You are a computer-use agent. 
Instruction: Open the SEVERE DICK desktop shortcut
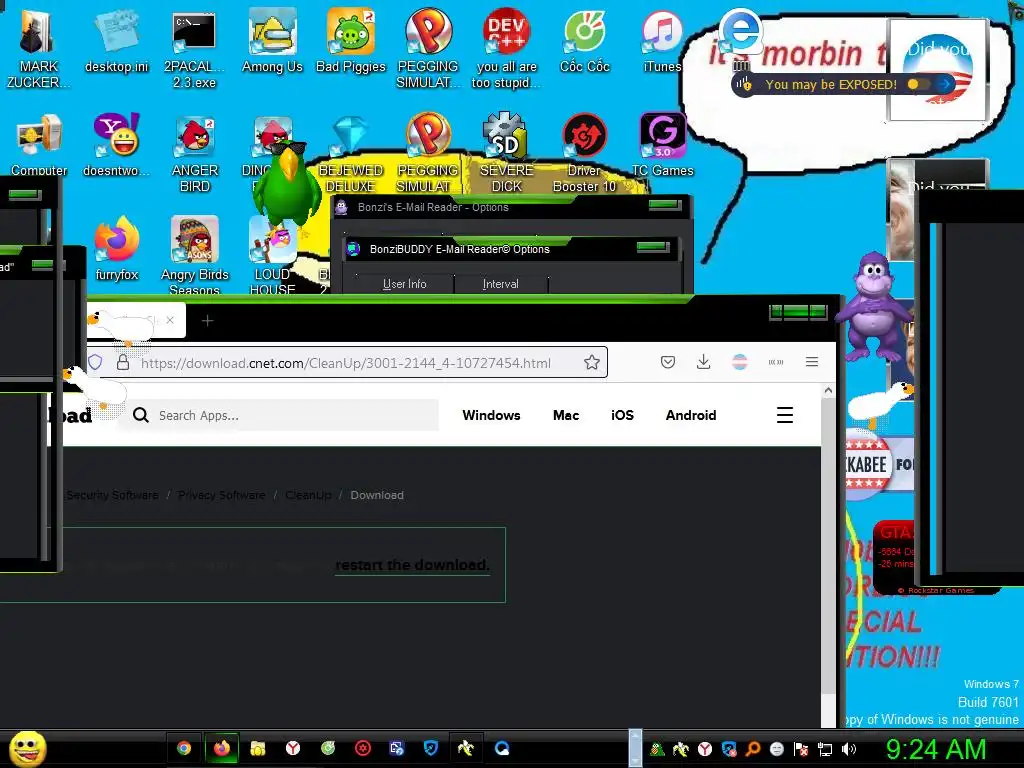click(x=506, y=153)
